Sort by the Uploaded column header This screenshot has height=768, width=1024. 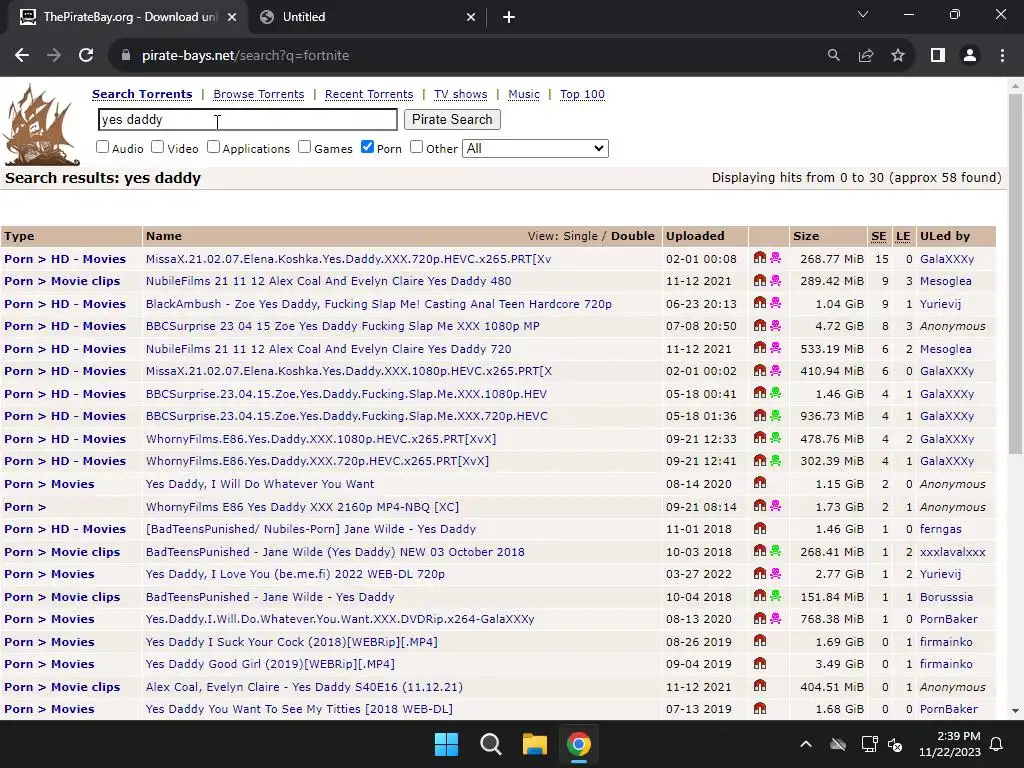click(695, 236)
